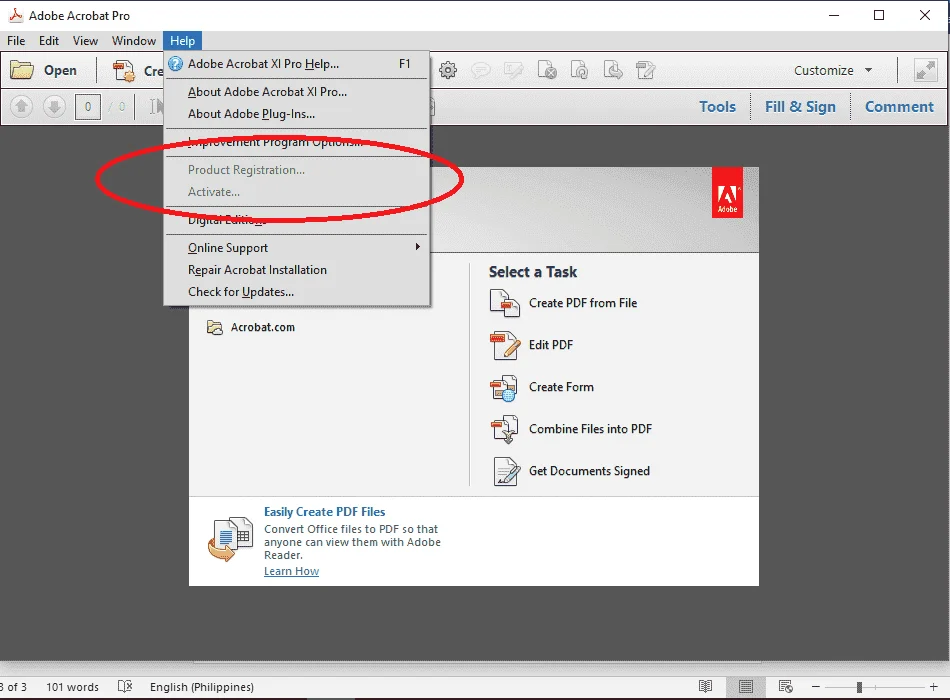
Task: Click the Combine Files into PDF icon
Action: [x=504, y=430]
